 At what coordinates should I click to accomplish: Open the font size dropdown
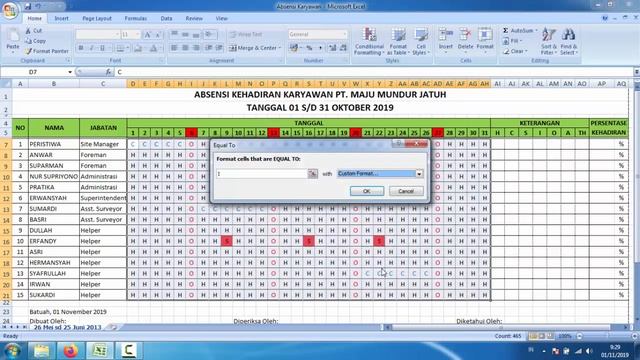pyautogui.click(x=138, y=35)
